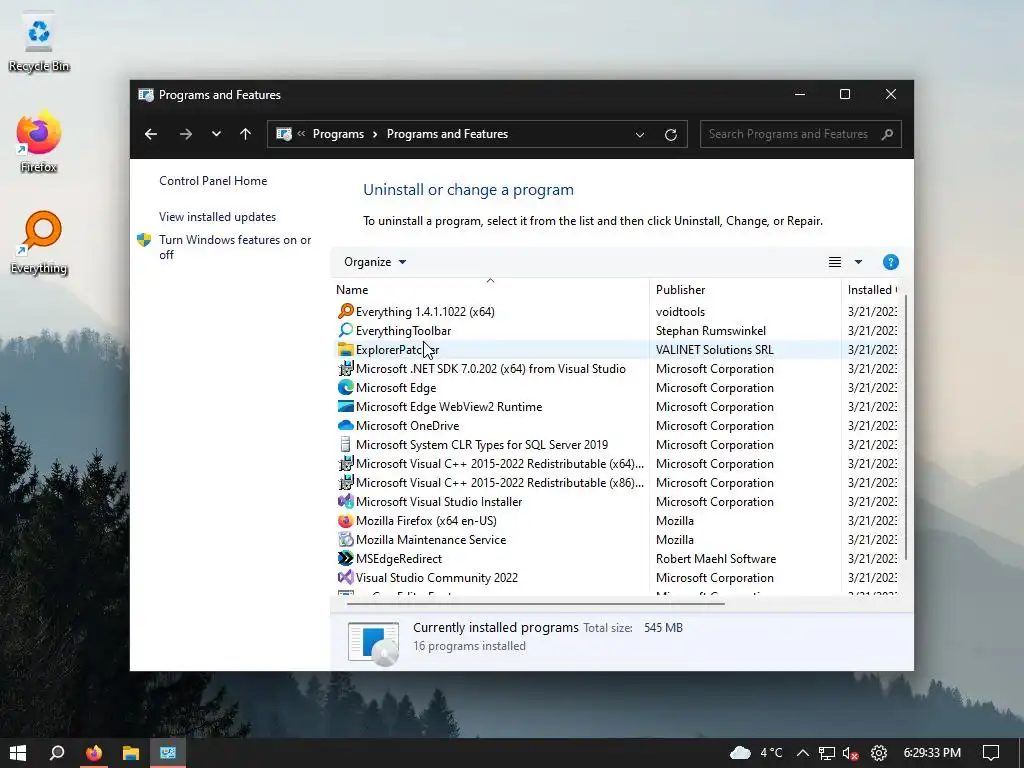Image resolution: width=1024 pixels, height=768 pixels.
Task: Open the recent locations chevron
Action: click(216, 134)
